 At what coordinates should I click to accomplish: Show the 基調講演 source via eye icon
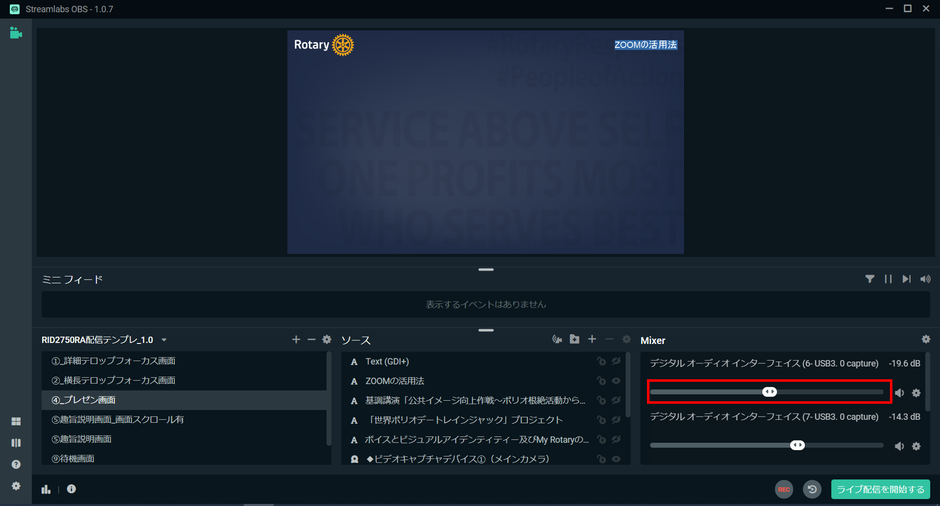[616, 400]
